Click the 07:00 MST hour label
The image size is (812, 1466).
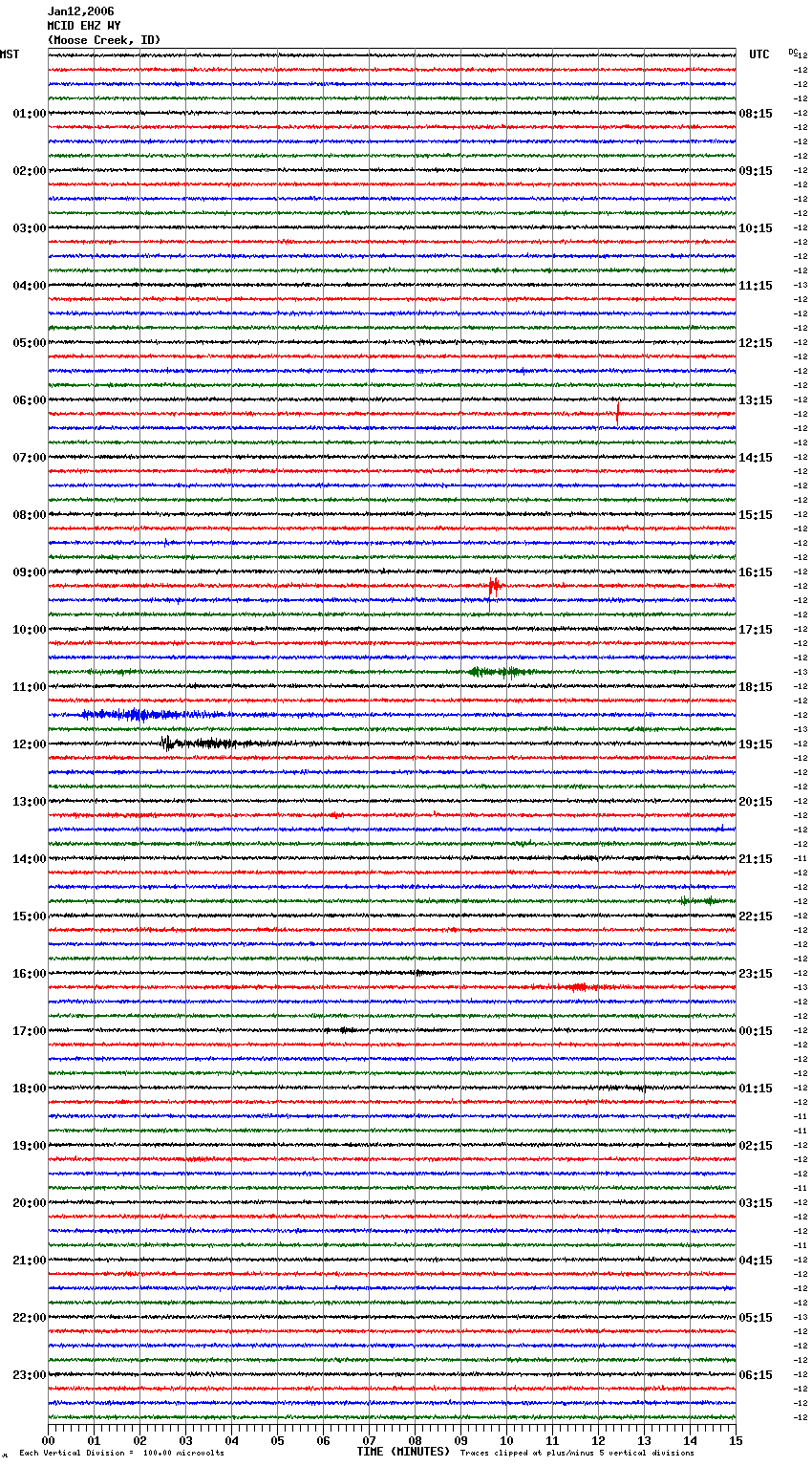[30, 458]
